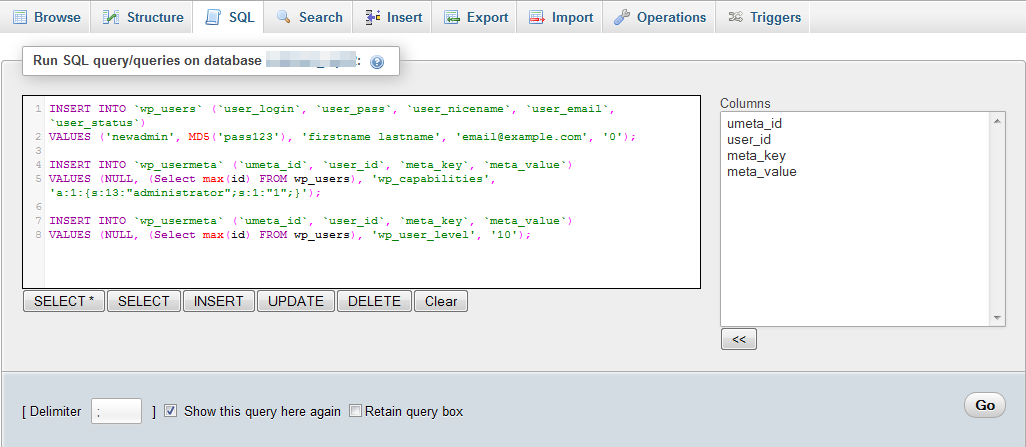Image resolution: width=1026 pixels, height=447 pixels.
Task: Insert selected column with << button
Action: [x=738, y=339]
